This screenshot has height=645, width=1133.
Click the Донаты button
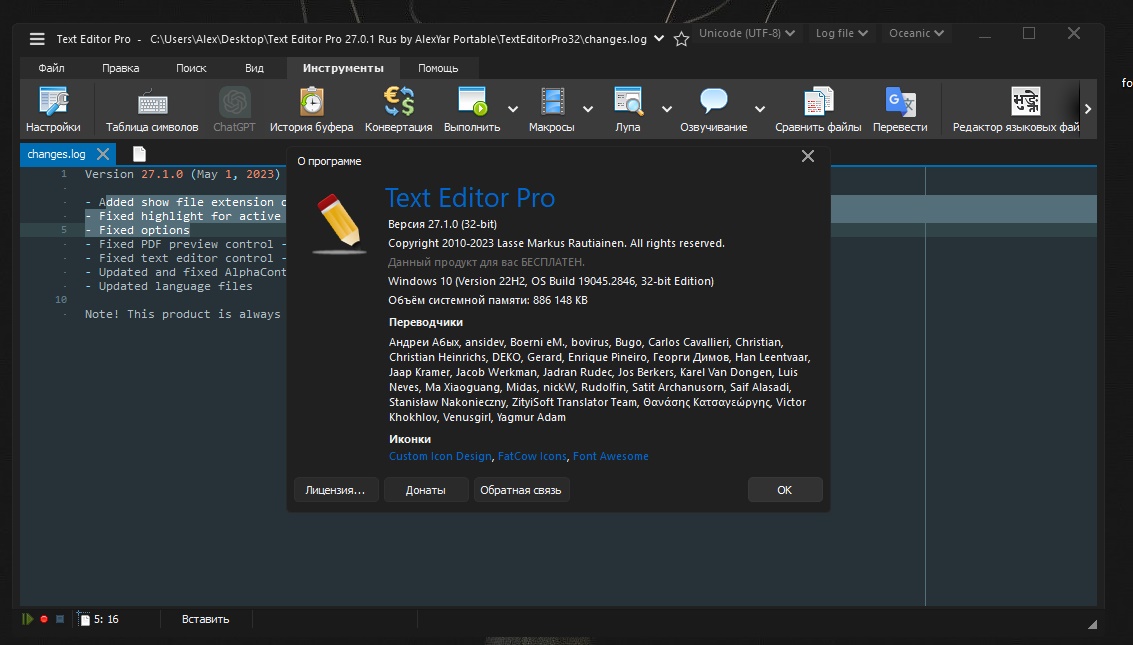426,490
